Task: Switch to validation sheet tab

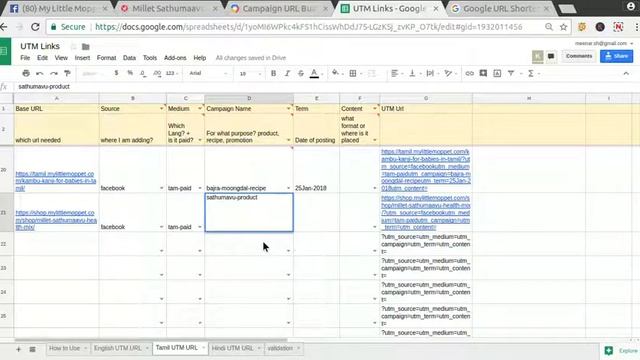Action: click(280, 348)
